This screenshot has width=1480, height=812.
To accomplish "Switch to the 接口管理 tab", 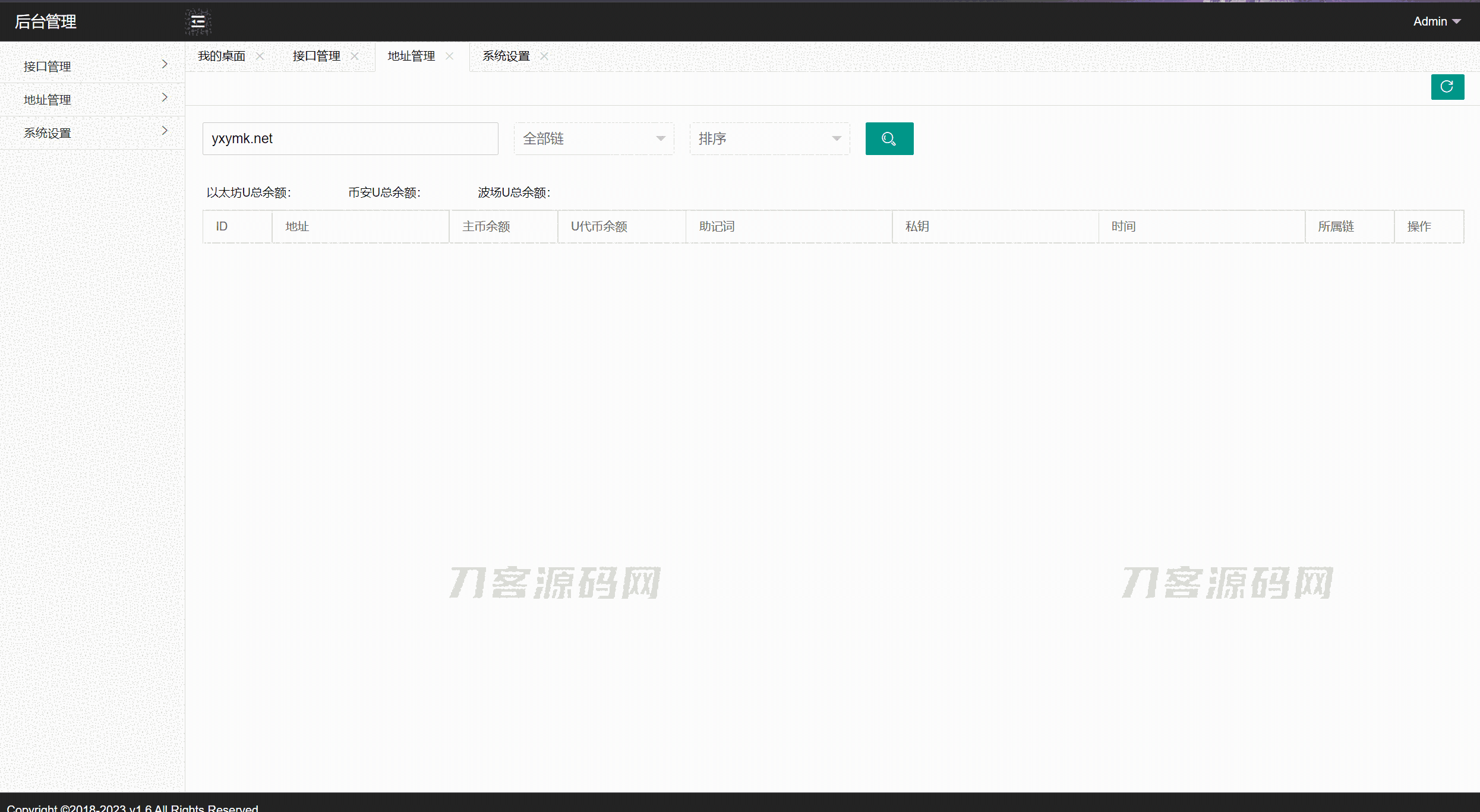I will [316, 56].
